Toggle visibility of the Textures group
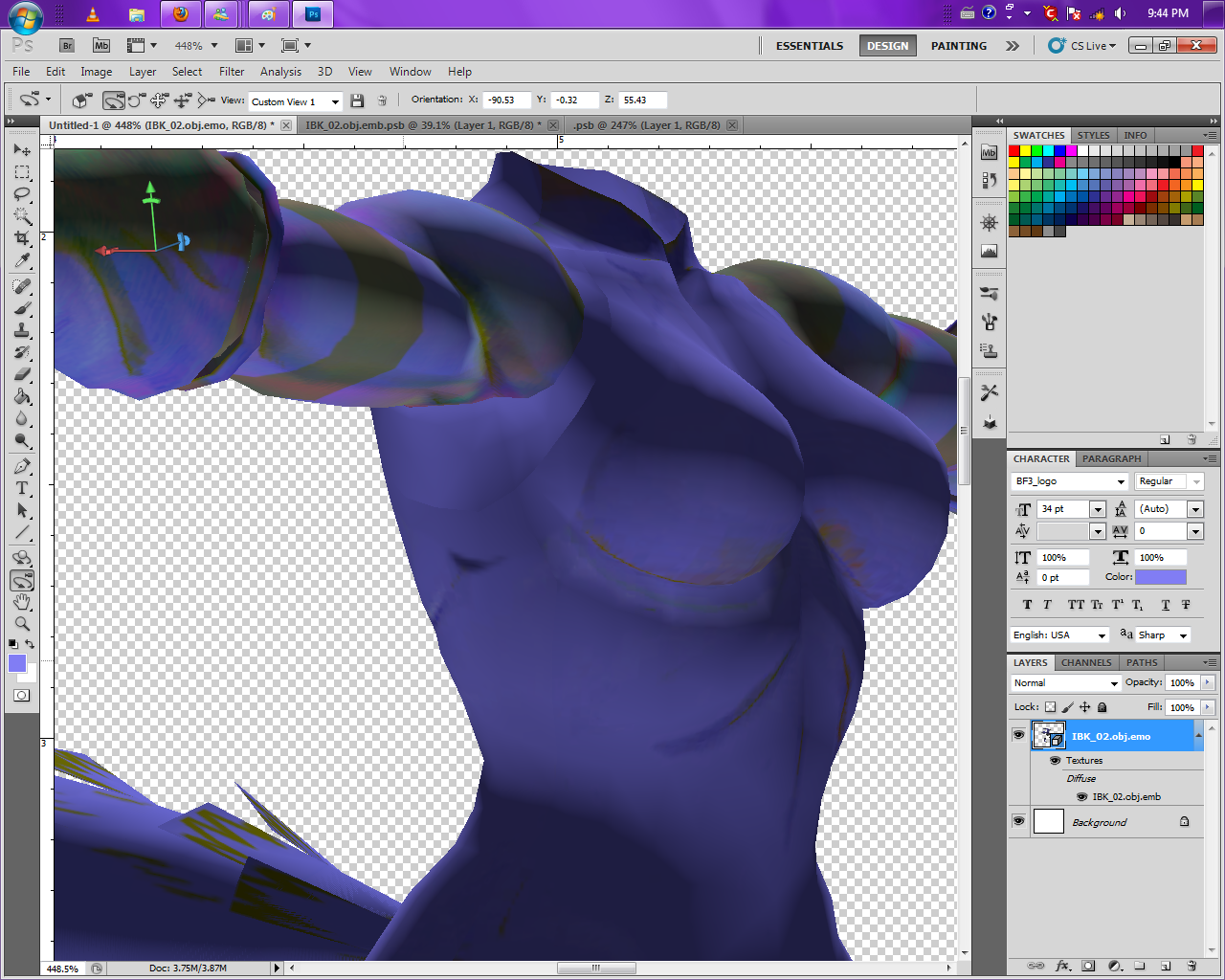The height and width of the screenshot is (980, 1225). tap(1055, 761)
